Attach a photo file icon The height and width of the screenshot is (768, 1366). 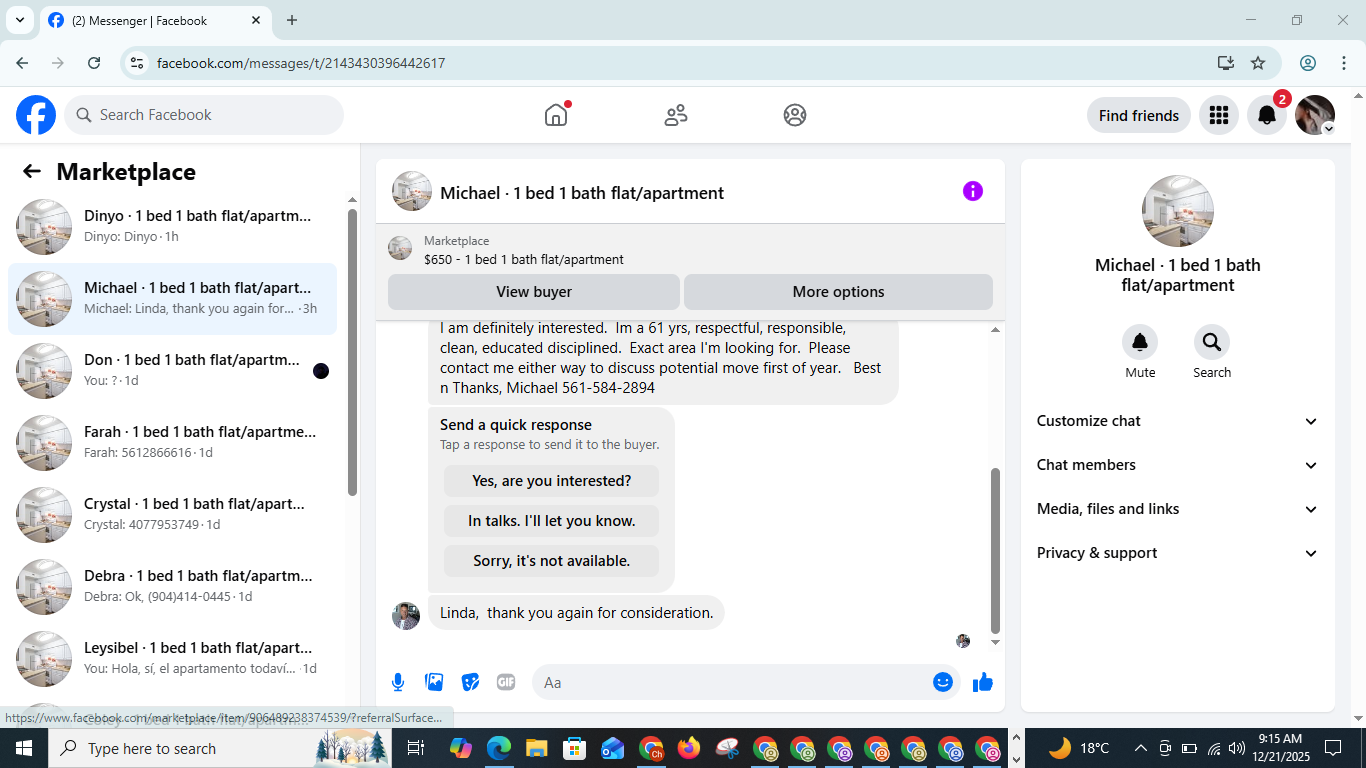tap(434, 682)
